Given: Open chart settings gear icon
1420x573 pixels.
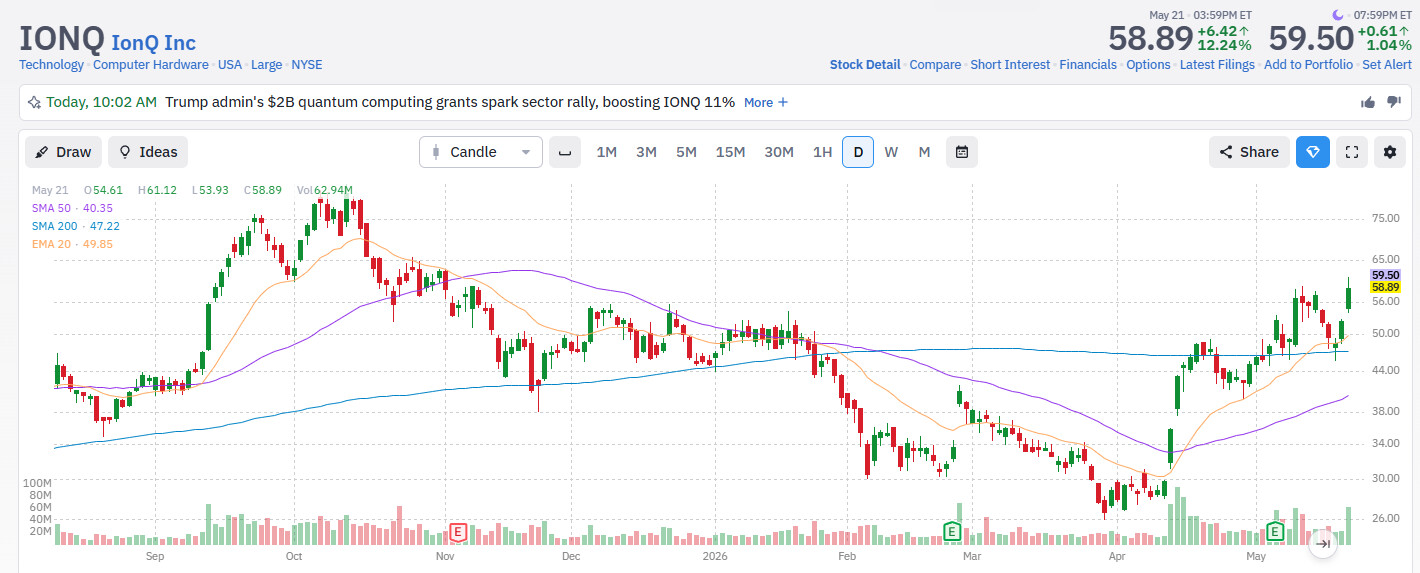Looking at the screenshot, I should click(1389, 152).
